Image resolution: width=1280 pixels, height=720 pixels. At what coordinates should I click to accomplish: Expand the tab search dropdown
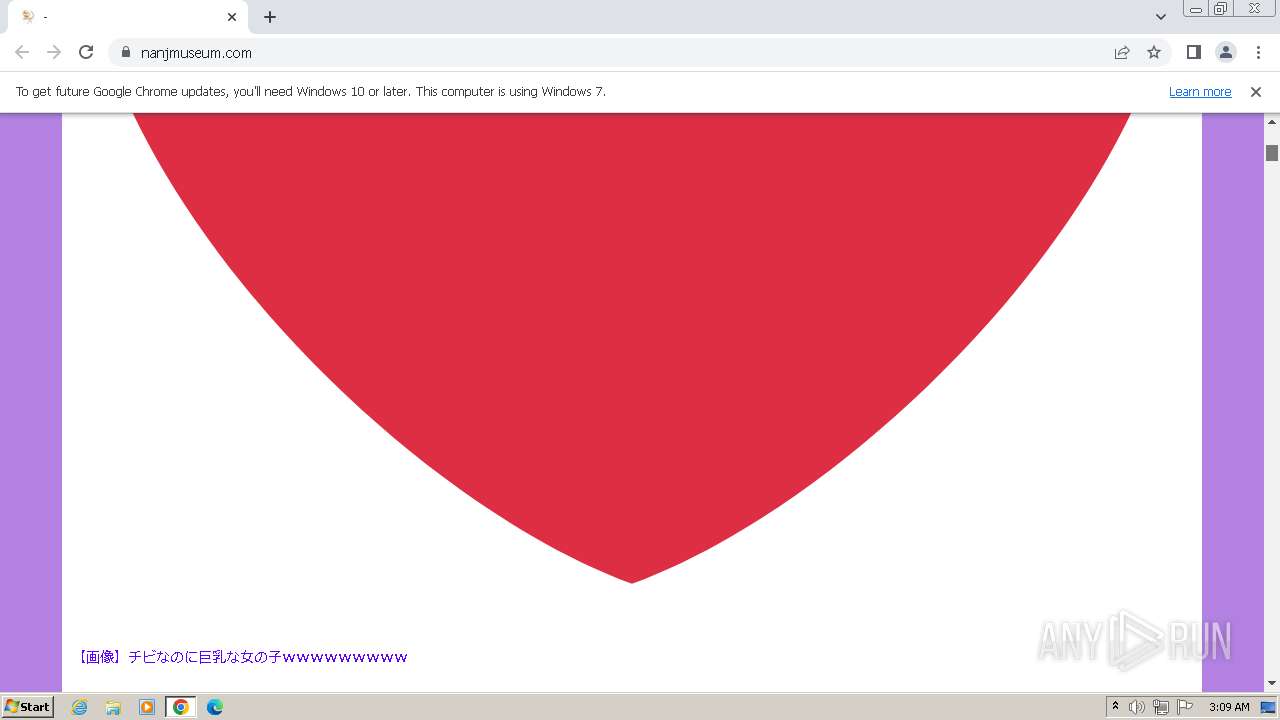tap(1160, 17)
